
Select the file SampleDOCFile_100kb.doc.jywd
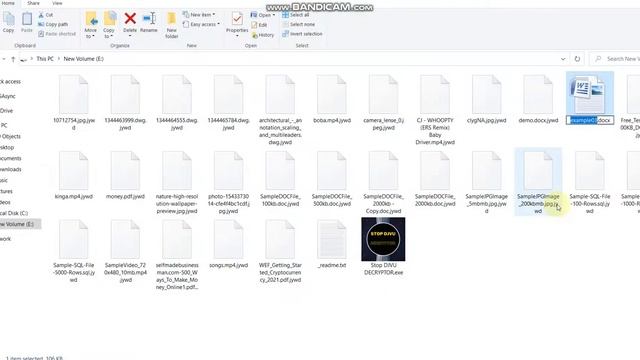pos(280,179)
